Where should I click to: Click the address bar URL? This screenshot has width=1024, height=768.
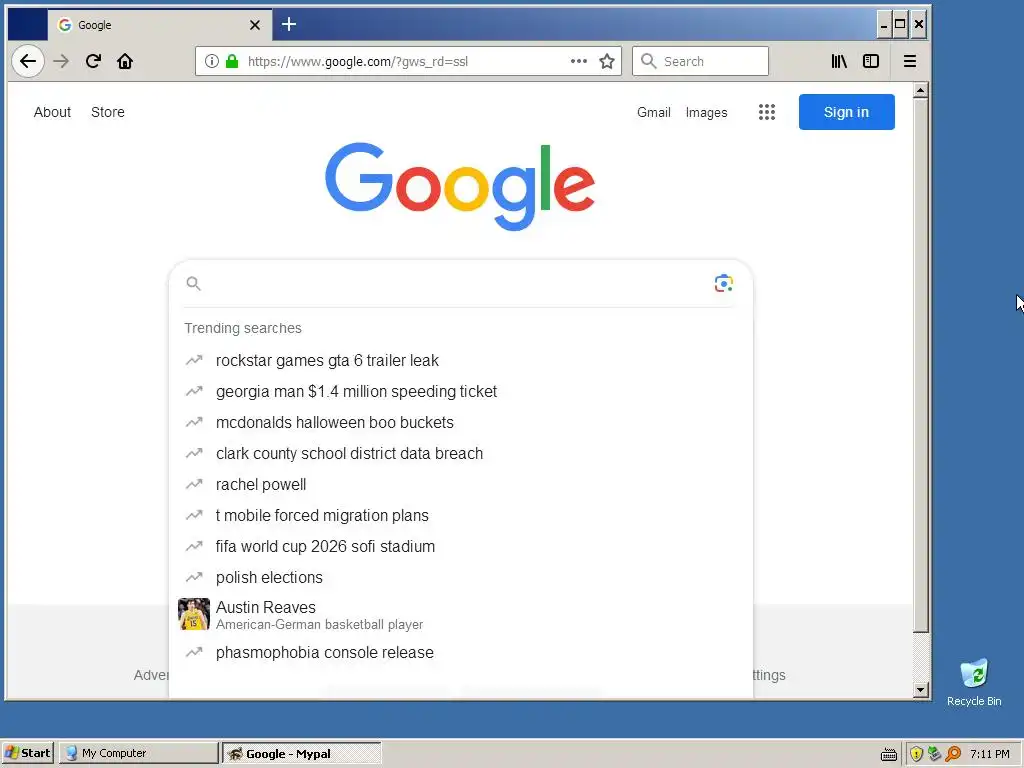(x=358, y=61)
